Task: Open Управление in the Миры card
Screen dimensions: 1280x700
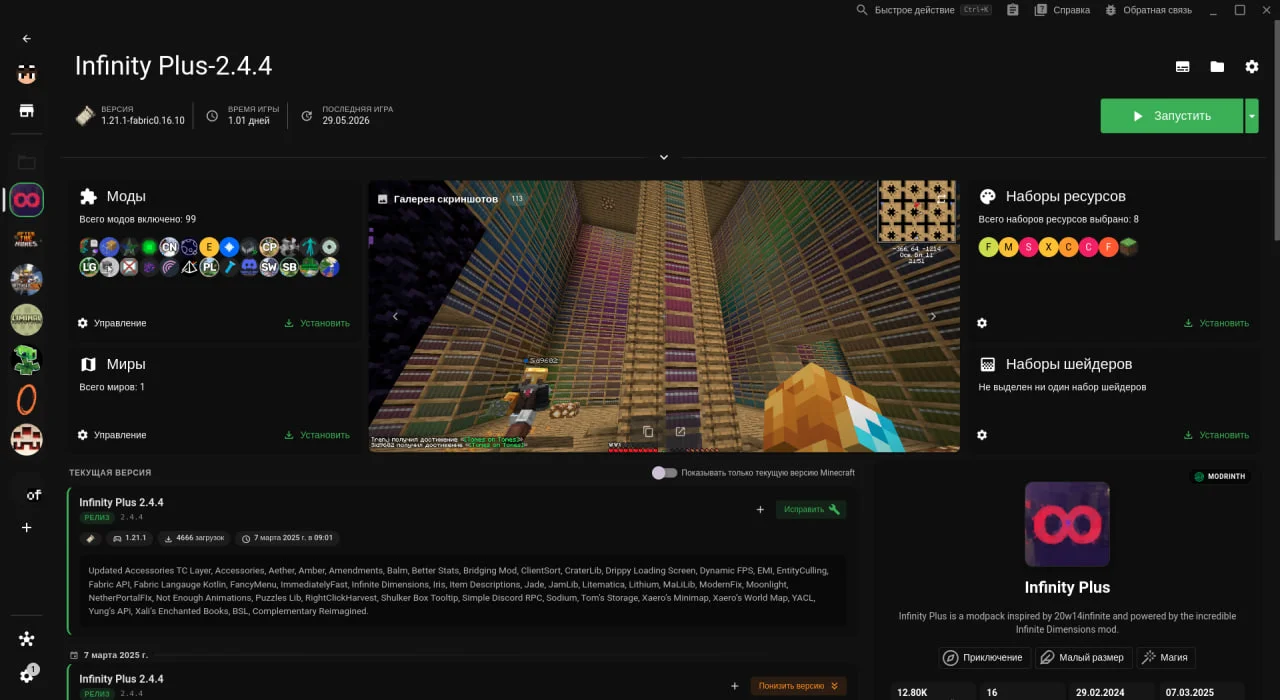Action: (x=112, y=435)
